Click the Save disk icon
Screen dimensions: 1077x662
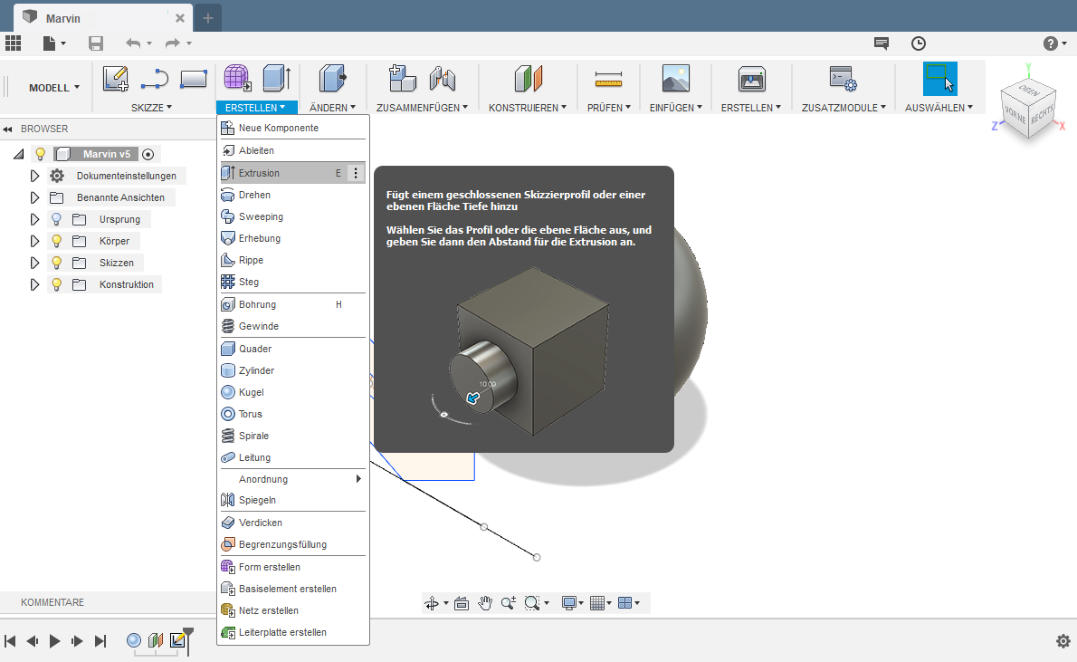click(95, 44)
